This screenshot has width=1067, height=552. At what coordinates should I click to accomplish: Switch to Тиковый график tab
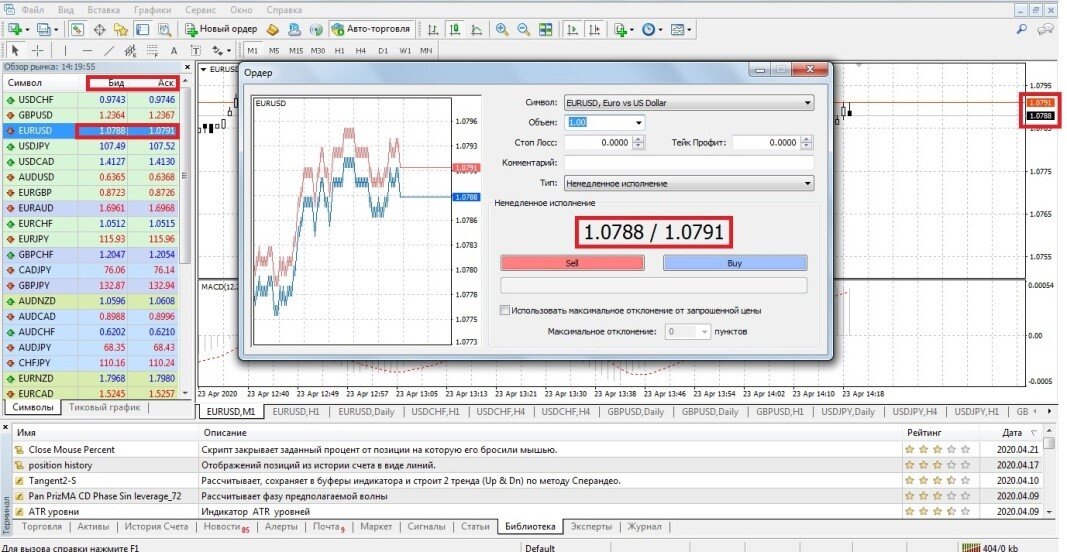point(105,407)
